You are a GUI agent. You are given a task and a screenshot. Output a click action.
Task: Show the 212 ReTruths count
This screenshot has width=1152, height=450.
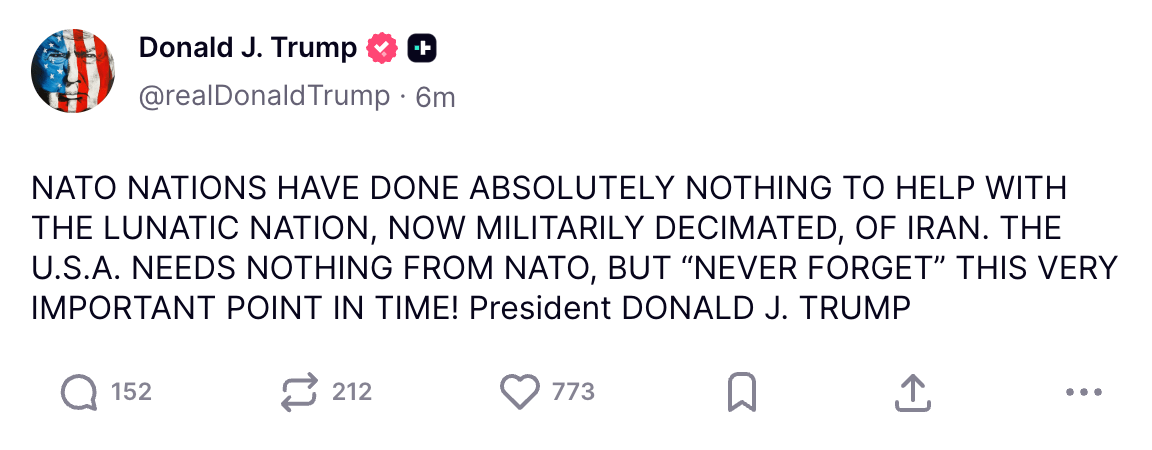click(352, 392)
